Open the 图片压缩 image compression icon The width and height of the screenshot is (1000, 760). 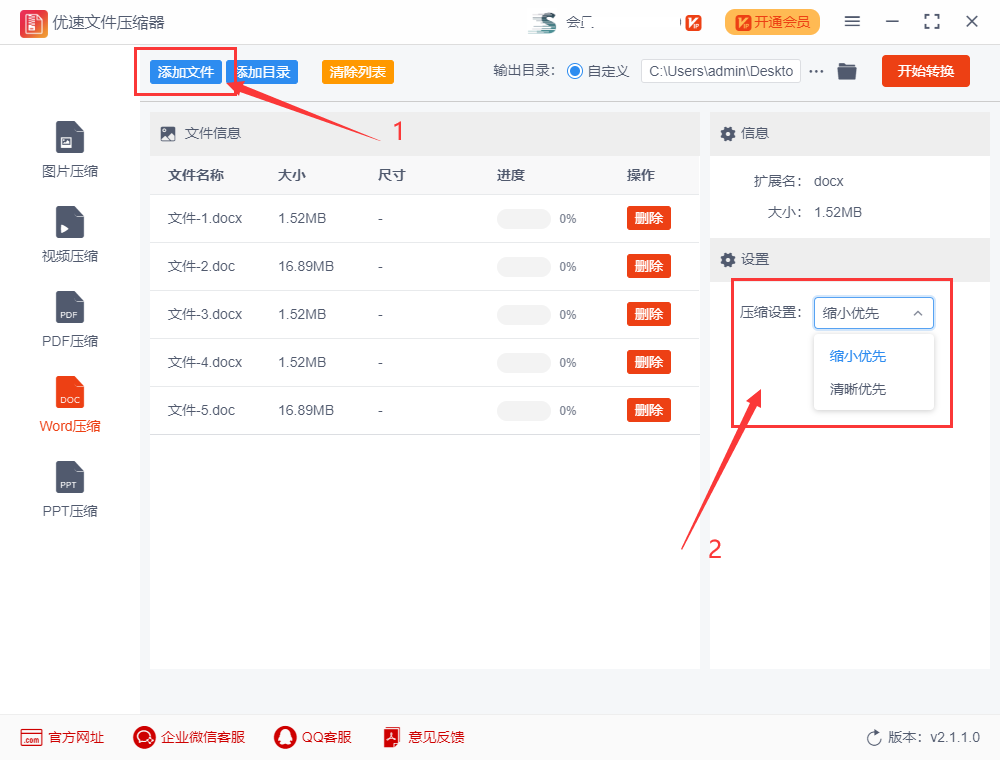(x=70, y=137)
